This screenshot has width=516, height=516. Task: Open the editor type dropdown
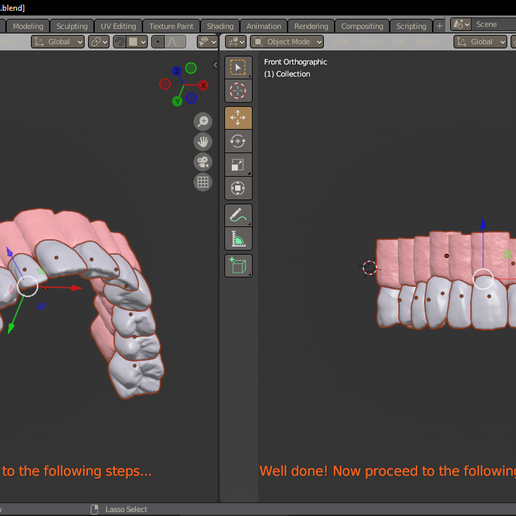point(236,42)
